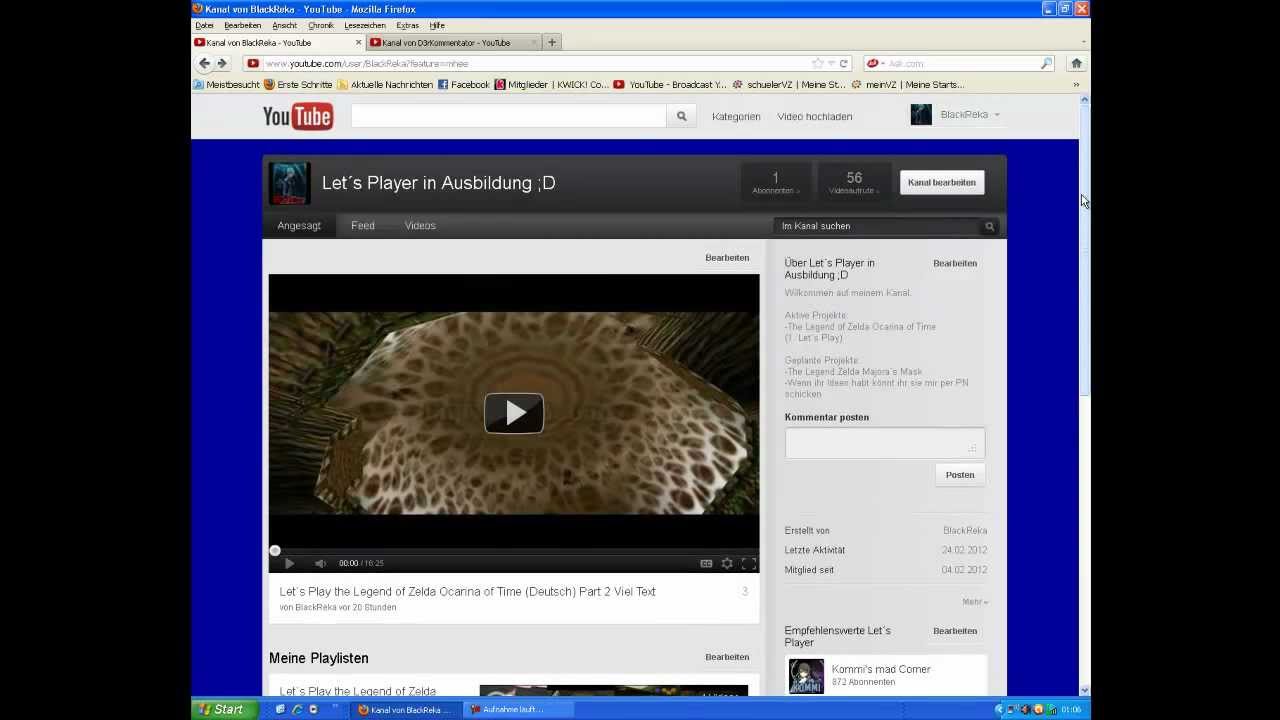Show more bookmarks with the chevron
This screenshot has height=720, width=1280.
coord(1076,85)
